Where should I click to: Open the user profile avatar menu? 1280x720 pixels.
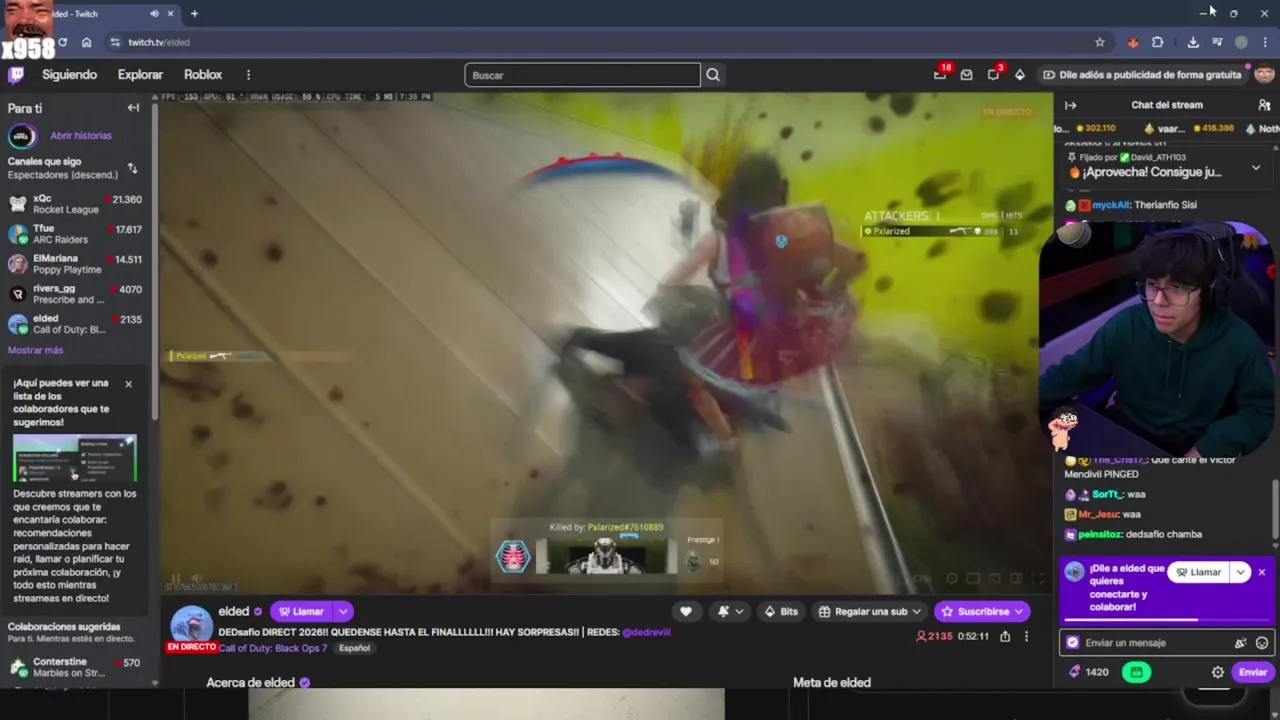(x=1264, y=74)
